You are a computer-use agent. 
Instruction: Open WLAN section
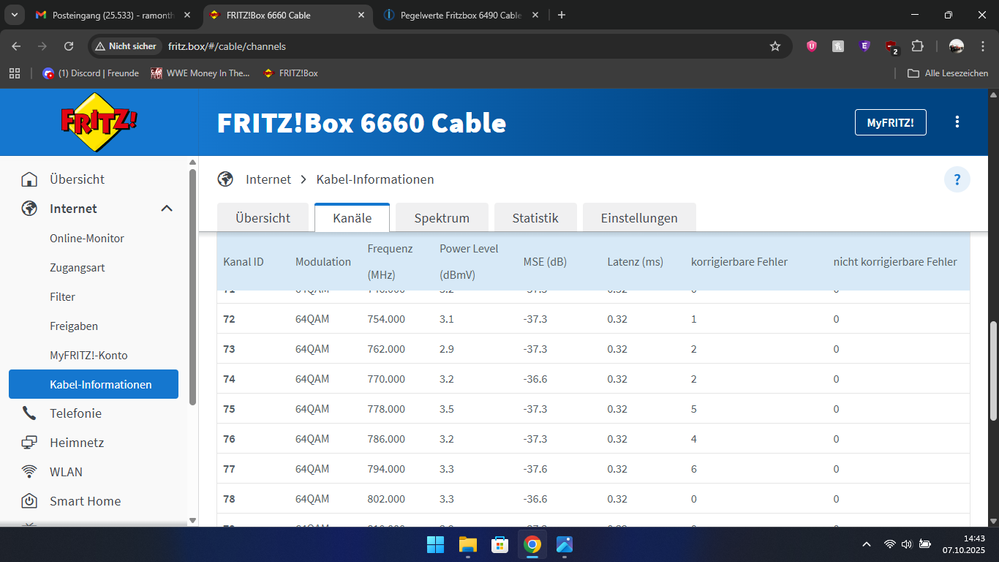pos(66,472)
